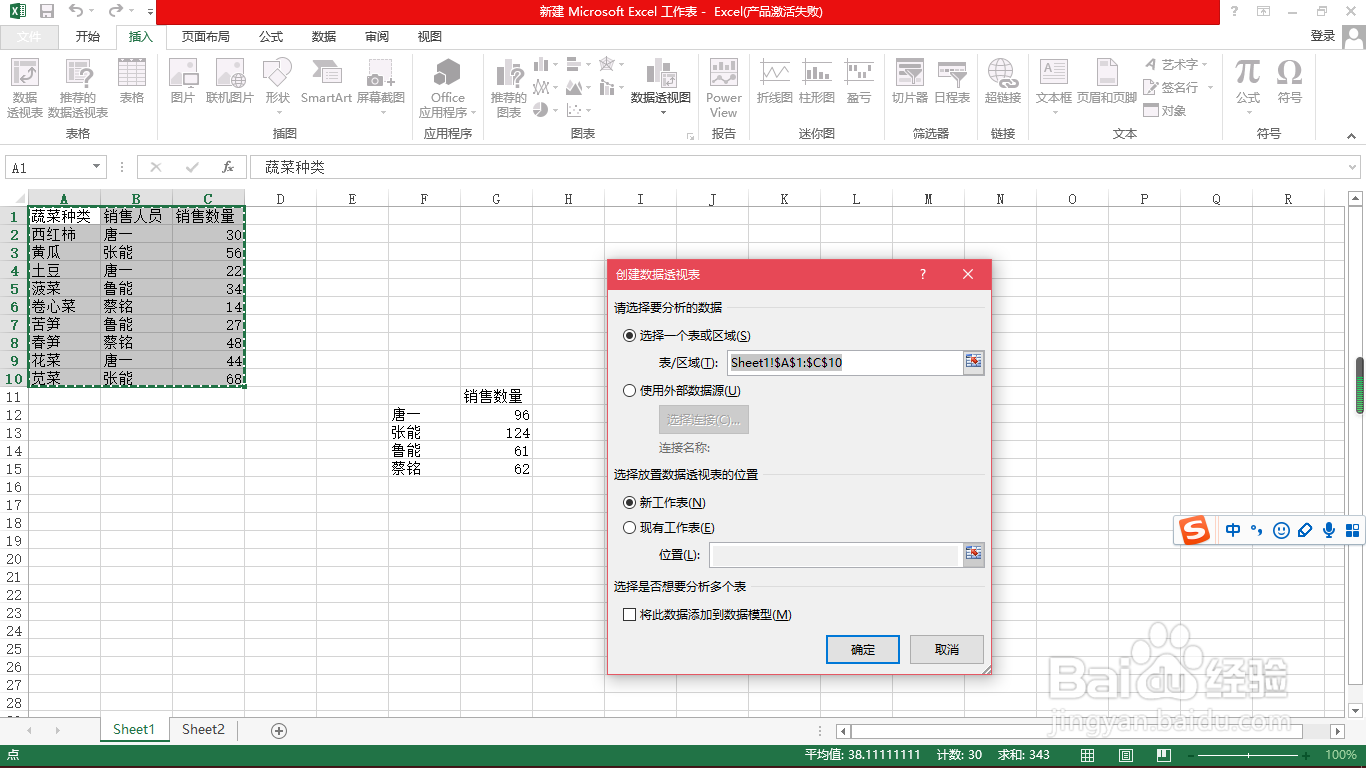
Task: Check 将此数据添加到数据模型 checkbox
Action: 630,615
